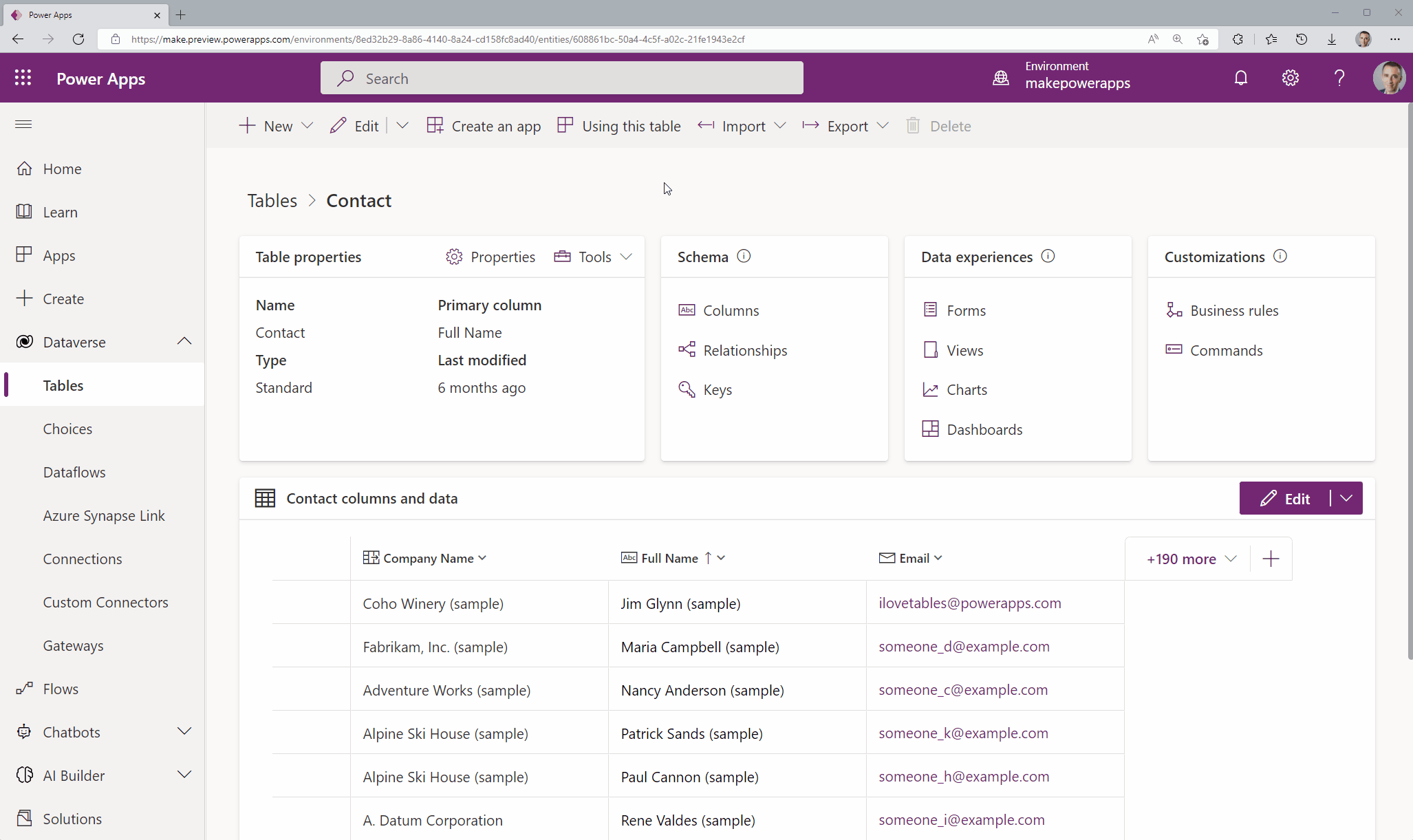
Task: Click the Schema info icon
Action: click(744, 256)
